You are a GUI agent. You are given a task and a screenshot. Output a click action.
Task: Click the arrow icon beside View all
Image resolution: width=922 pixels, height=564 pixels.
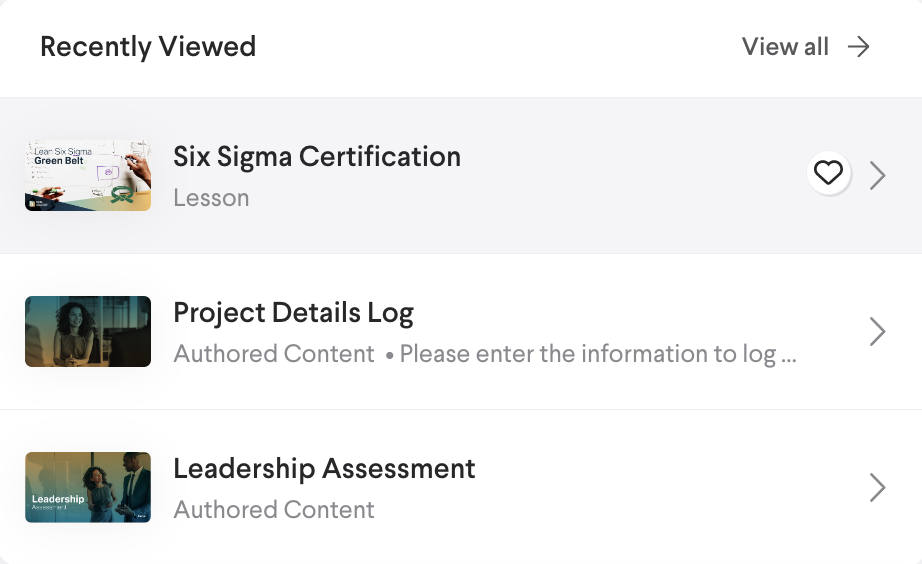(859, 47)
